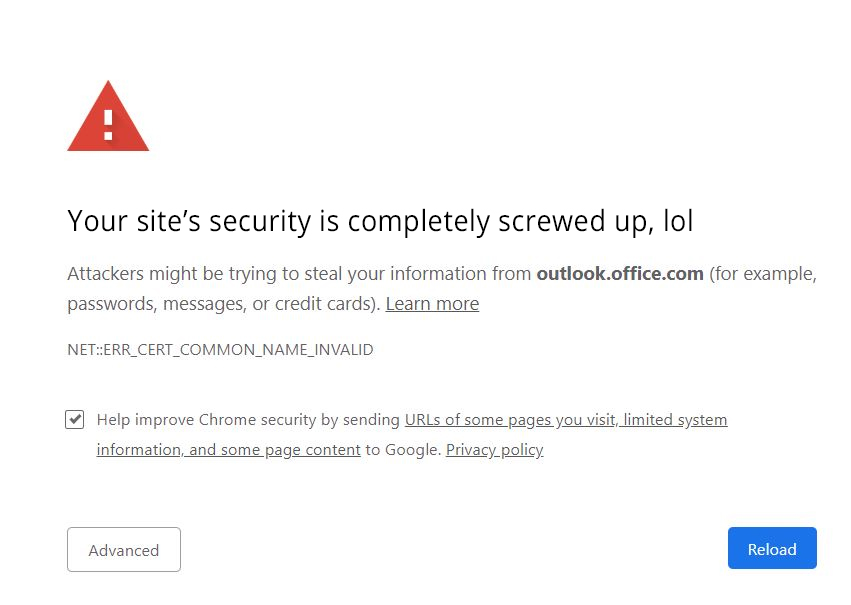851x605 pixels.
Task: Click the Advanced button
Action: tap(124, 550)
